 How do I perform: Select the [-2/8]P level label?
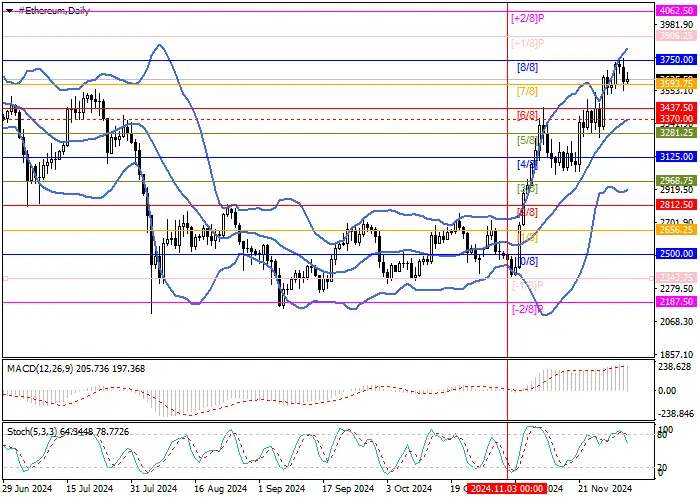[x=528, y=309]
